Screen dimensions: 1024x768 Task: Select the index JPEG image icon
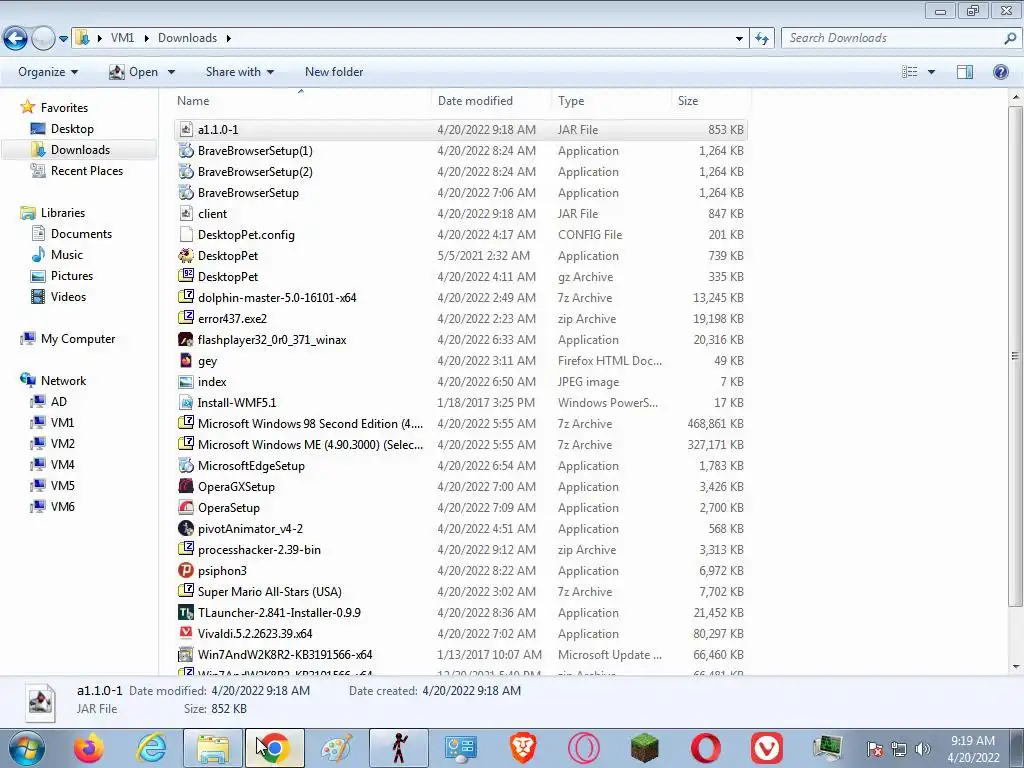click(x=186, y=381)
